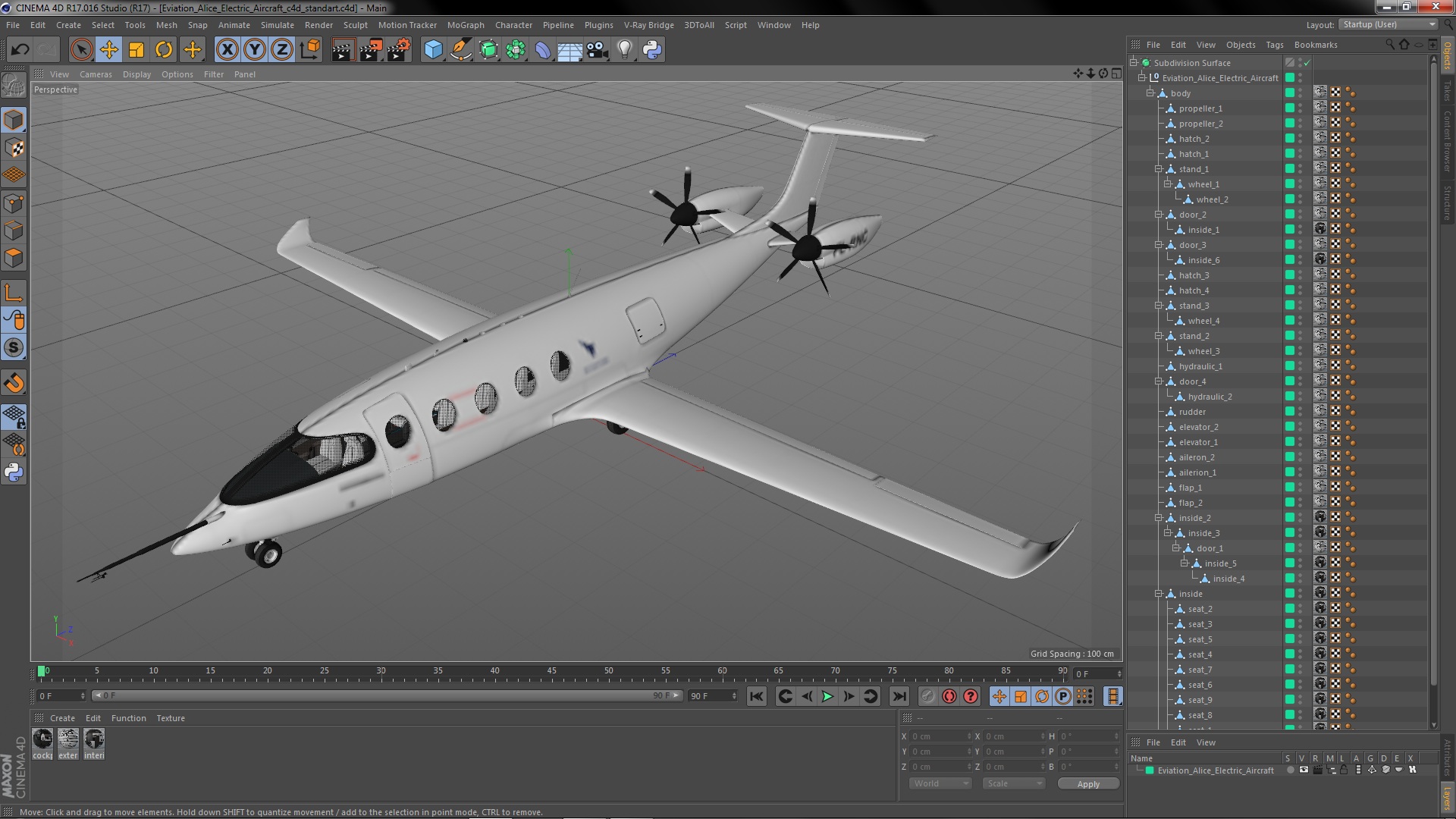Open the viewport Cameras menu

[x=96, y=74]
